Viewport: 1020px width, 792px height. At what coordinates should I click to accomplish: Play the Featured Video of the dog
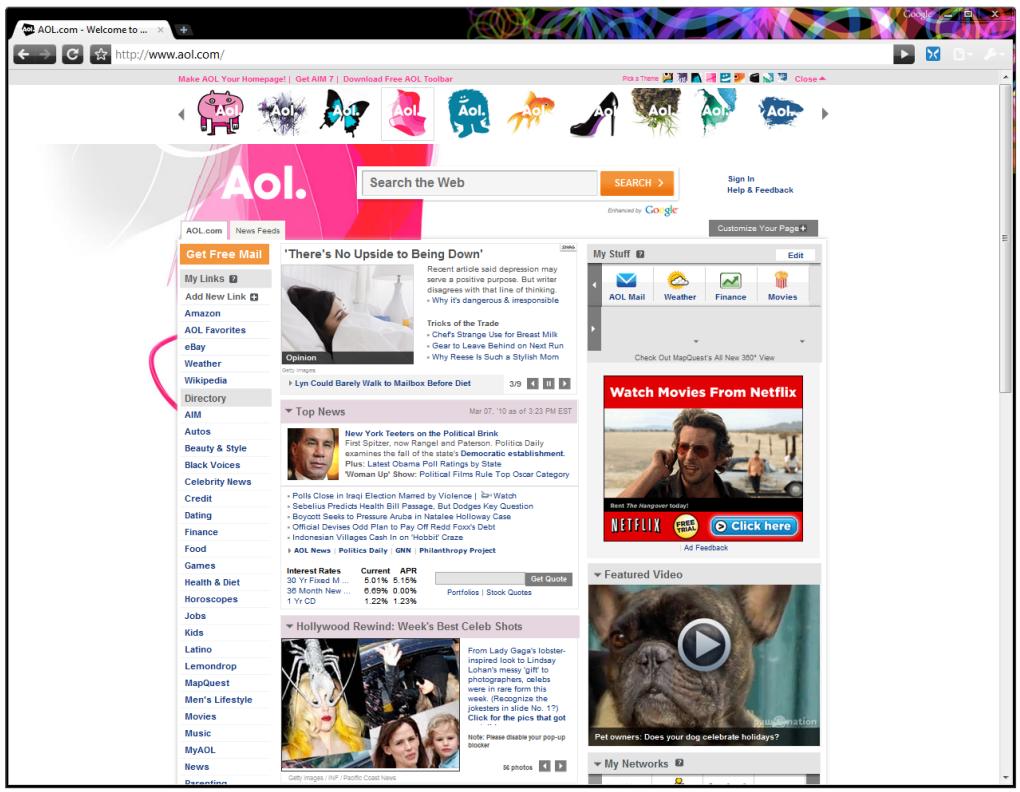[704, 646]
